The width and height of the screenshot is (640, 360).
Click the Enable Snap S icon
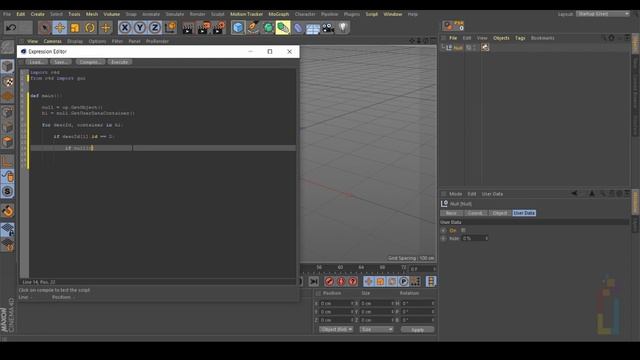click(x=7, y=191)
